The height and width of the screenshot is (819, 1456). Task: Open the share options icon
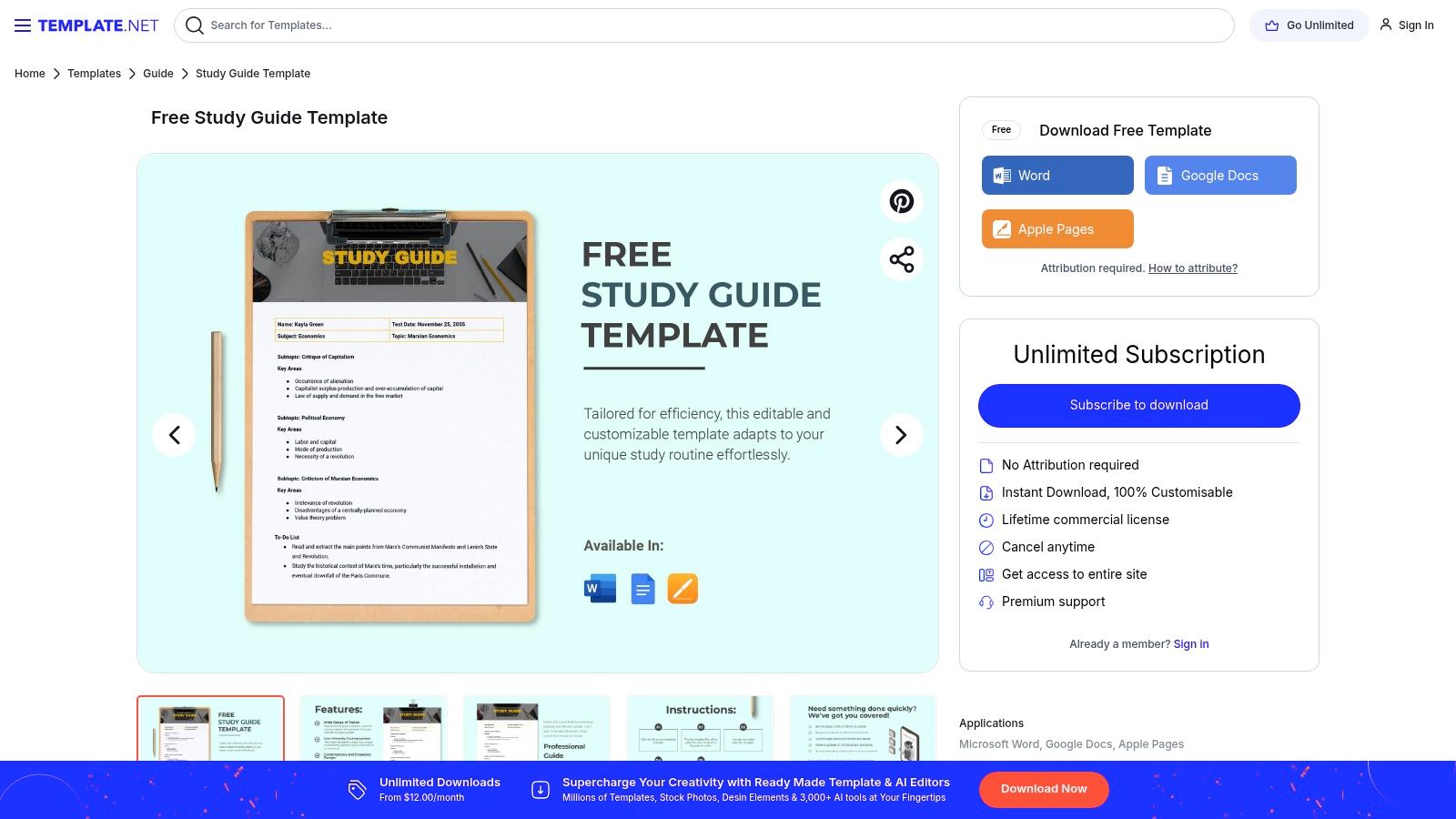point(902,259)
